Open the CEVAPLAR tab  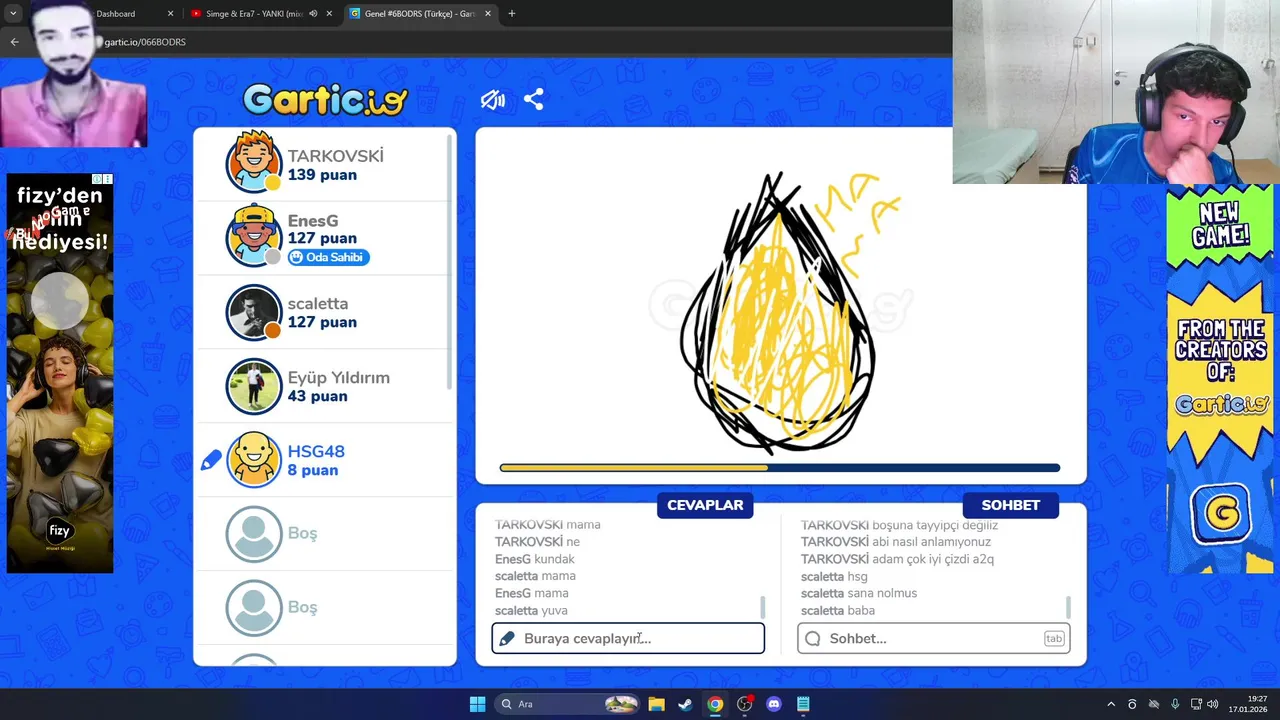tap(705, 505)
